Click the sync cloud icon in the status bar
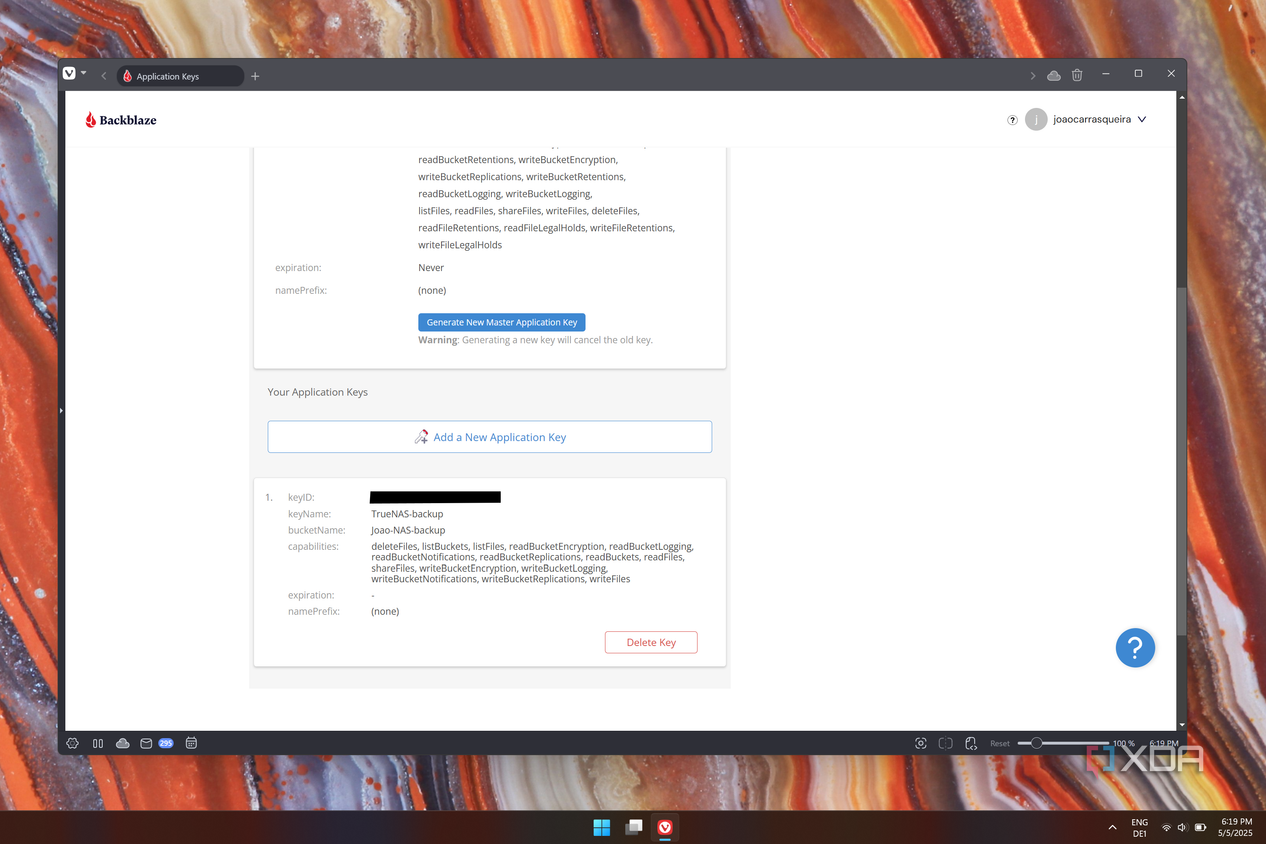 click(x=123, y=743)
